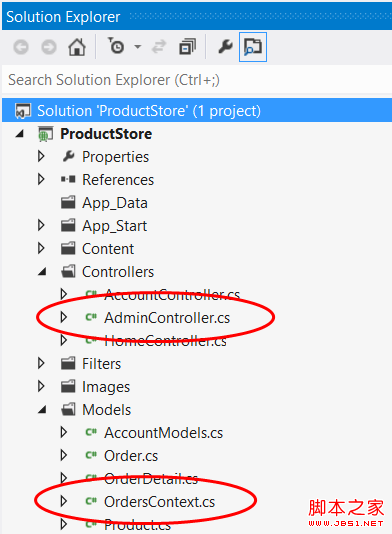
Task: Select the References label
Action: click(118, 180)
